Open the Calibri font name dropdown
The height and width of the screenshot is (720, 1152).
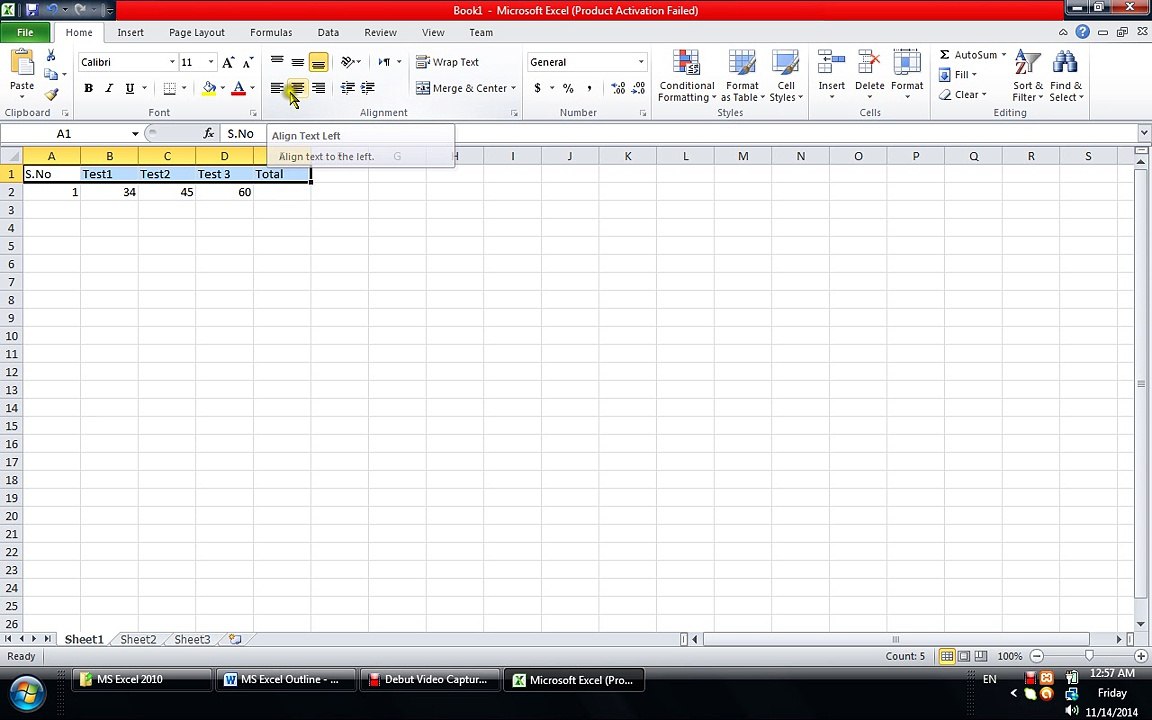tap(172, 62)
